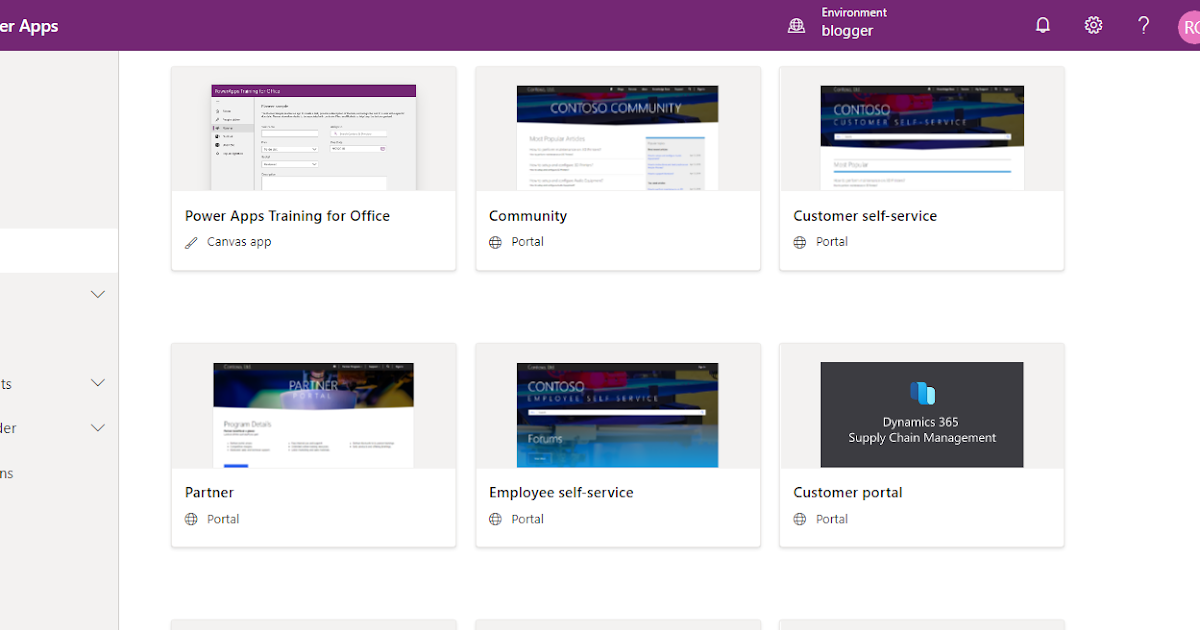Image resolution: width=1200 pixels, height=630 pixels.
Task: Click the Portal icon under Customer self-service
Action: click(799, 241)
